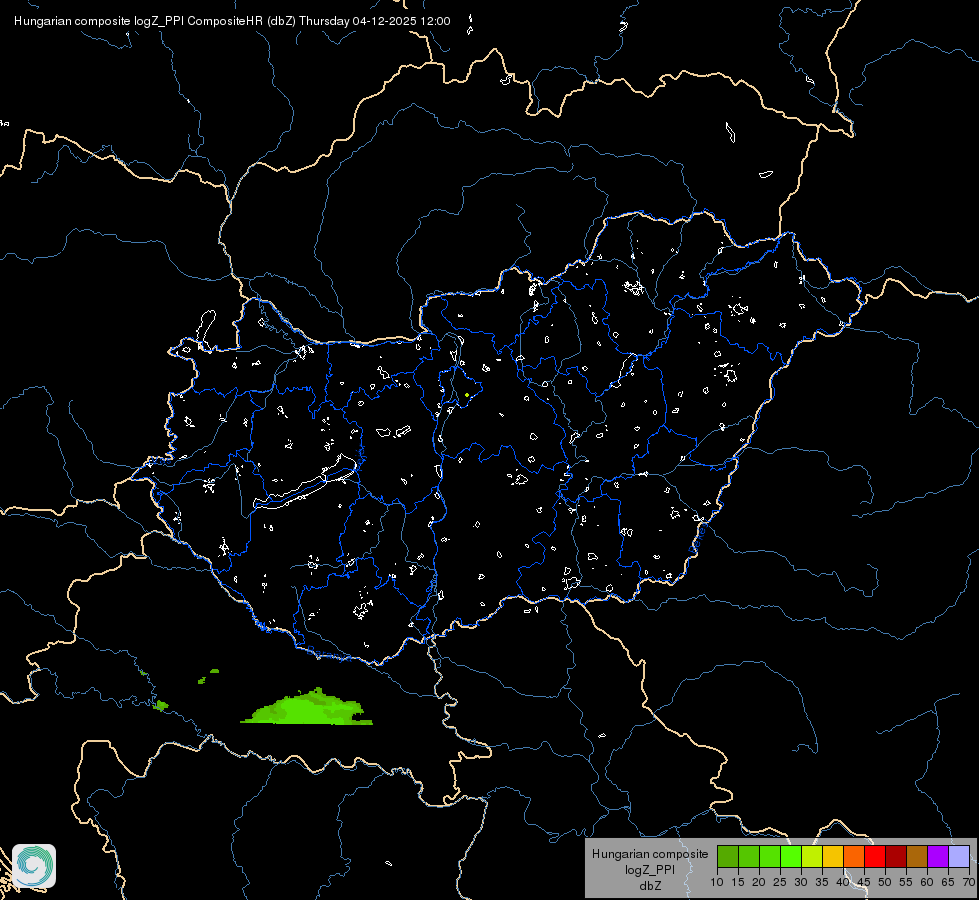
Task: Click the 50–55 dBZ dark red swatch
Action: (x=896, y=856)
